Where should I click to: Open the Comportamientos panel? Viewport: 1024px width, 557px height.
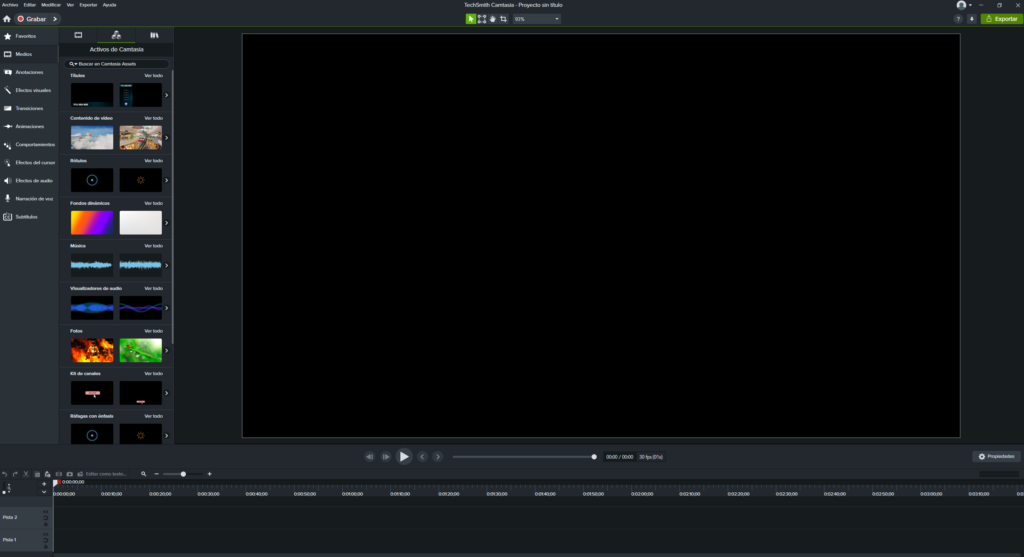pos(29,144)
